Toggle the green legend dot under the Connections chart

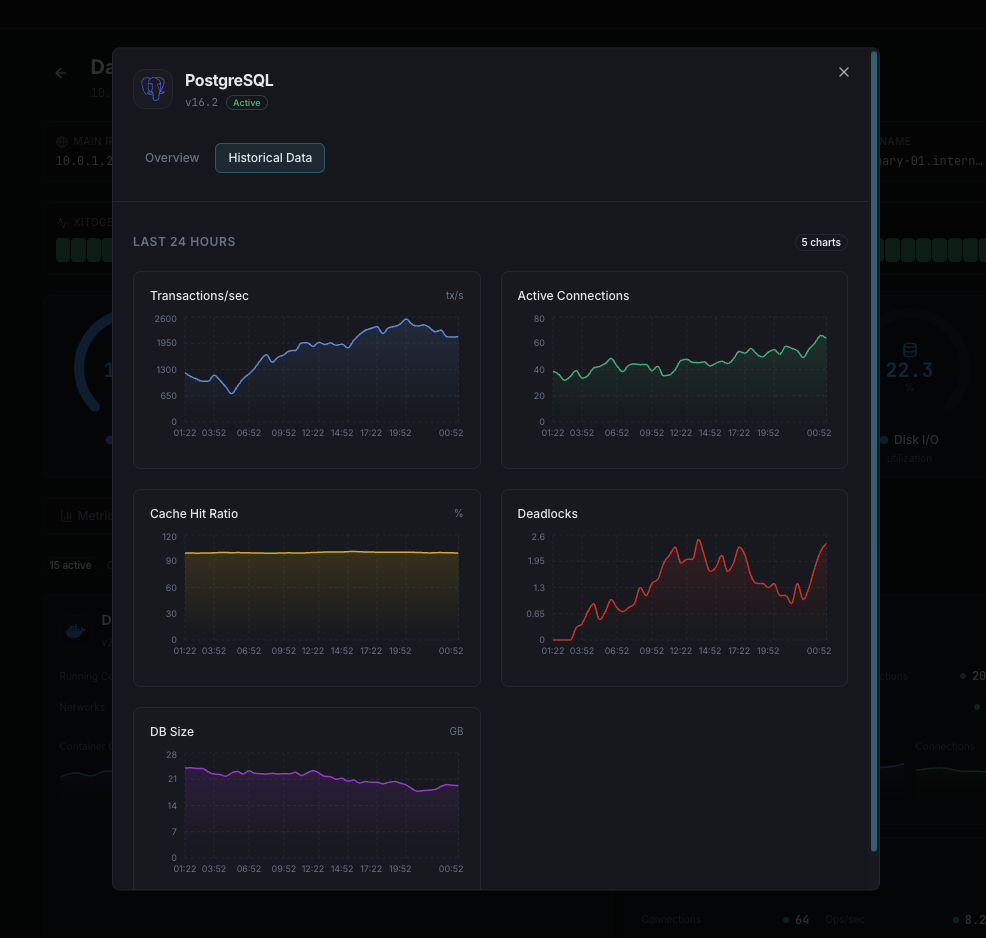(x=786, y=919)
